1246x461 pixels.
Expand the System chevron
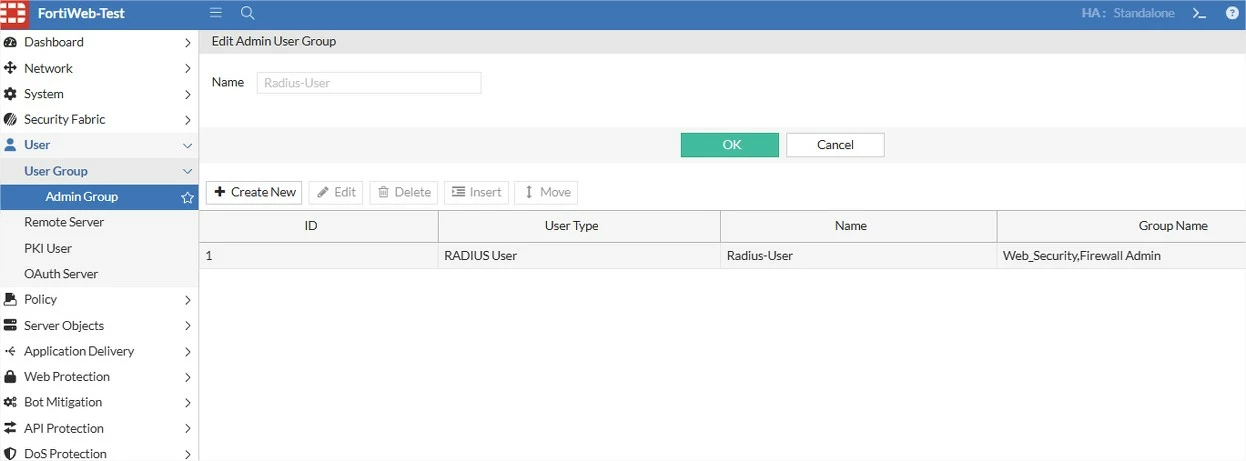187,94
